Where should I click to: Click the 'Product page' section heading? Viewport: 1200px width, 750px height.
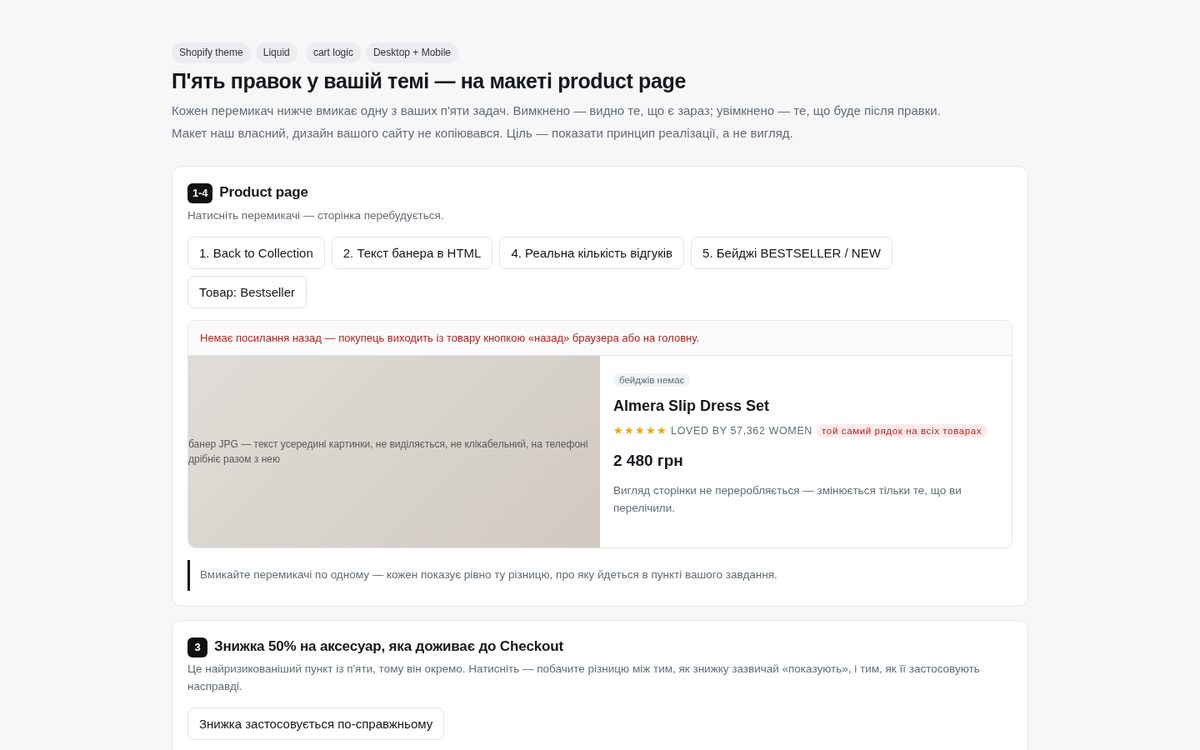(x=264, y=192)
